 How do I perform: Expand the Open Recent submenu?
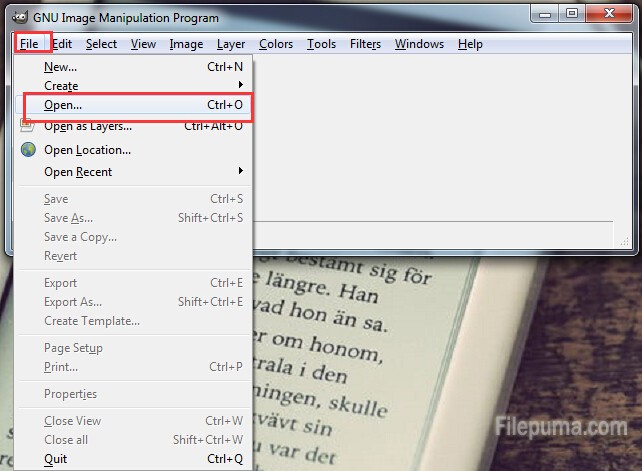(240, 172)
